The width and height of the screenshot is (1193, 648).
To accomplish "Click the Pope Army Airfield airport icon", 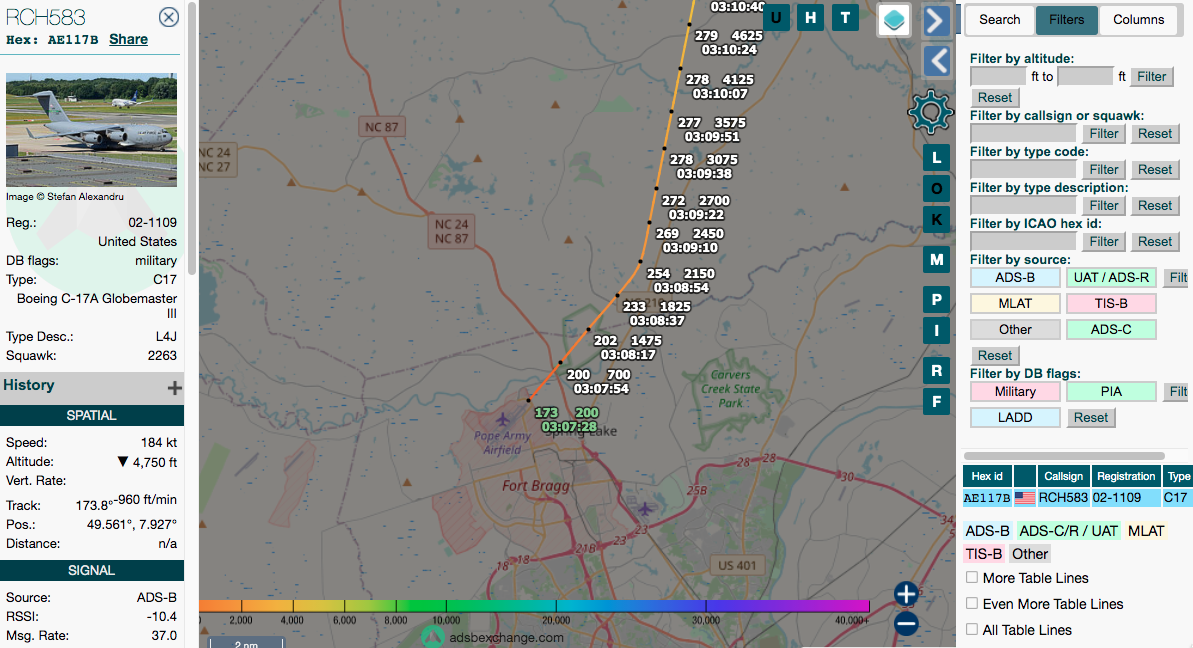I will pyautogui.click(x=503, y=419).
